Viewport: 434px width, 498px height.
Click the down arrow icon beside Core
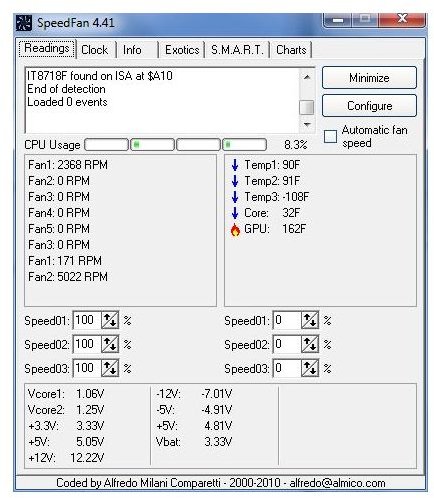point(235,213)
